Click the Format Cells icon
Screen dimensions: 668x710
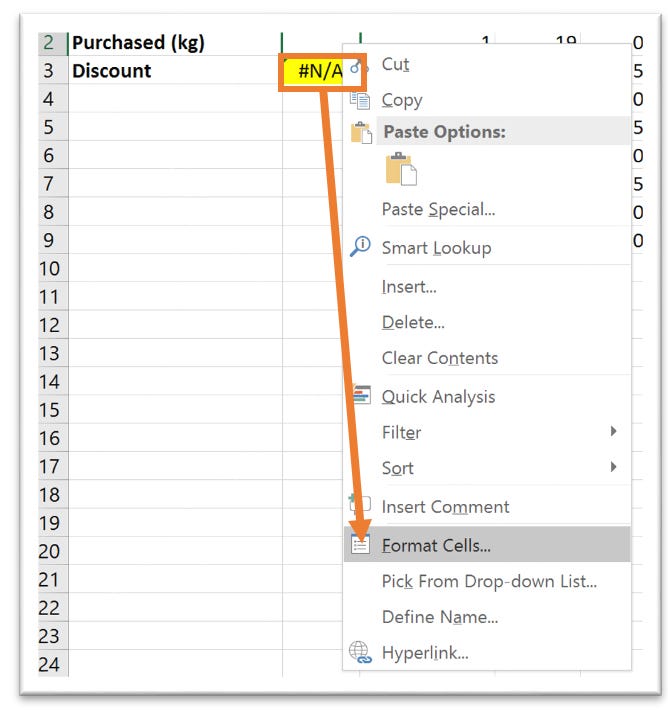360,545
